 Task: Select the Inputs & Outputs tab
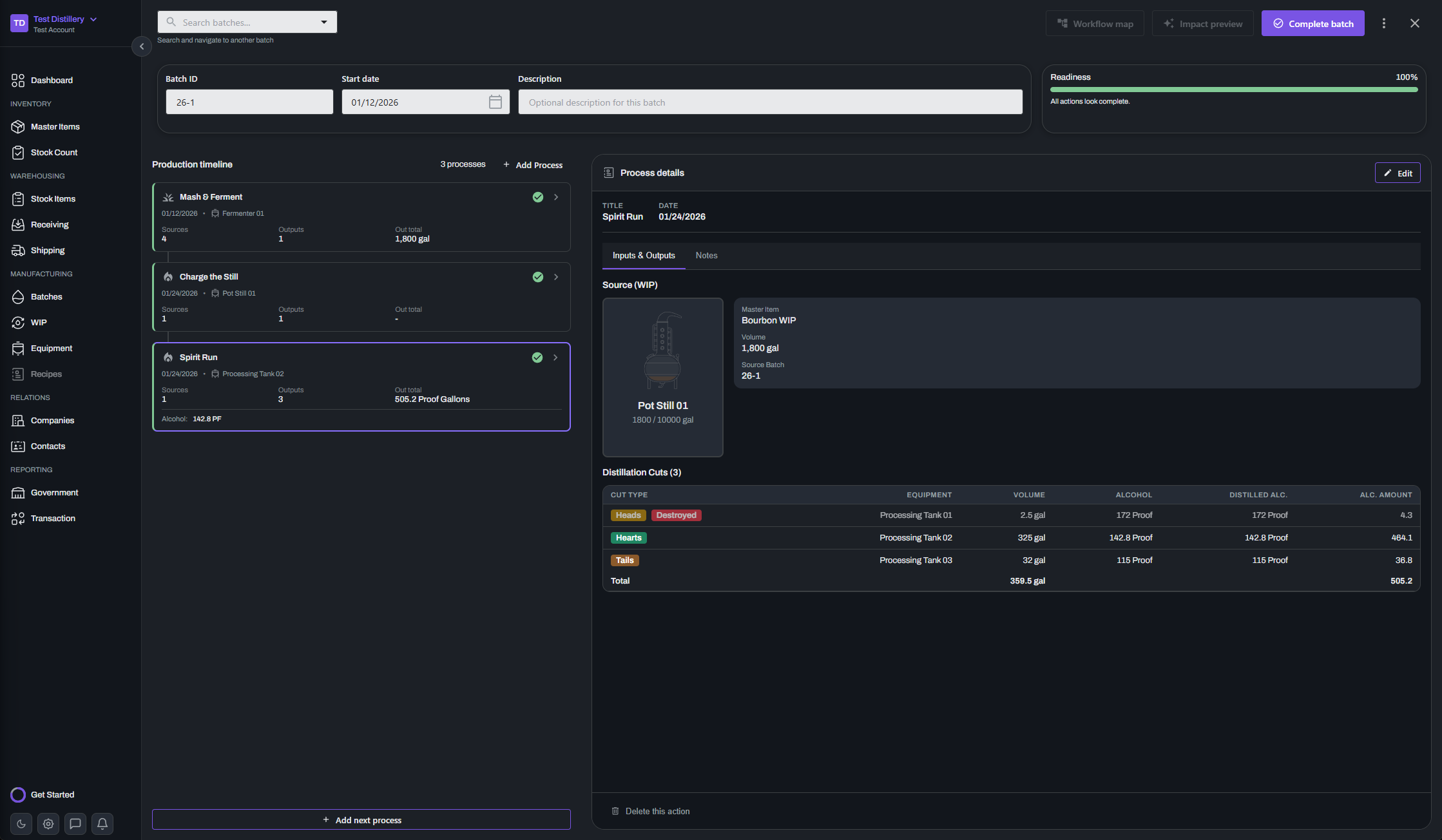[x=643, y=255]
